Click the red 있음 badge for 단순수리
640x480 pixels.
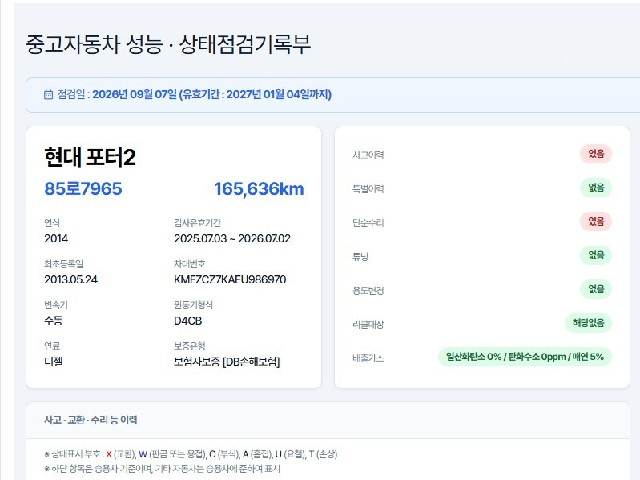pyautogui.click(x=596, y=222)
